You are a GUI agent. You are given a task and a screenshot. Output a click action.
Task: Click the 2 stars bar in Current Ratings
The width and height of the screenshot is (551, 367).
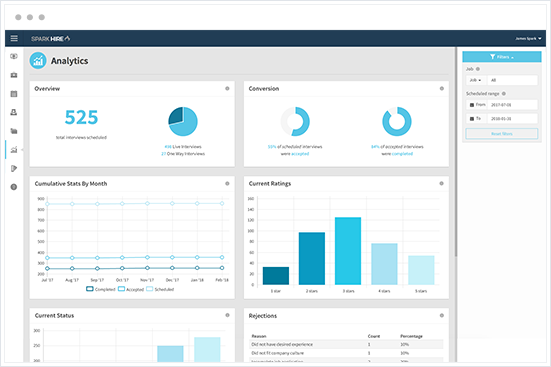[312, 258]
